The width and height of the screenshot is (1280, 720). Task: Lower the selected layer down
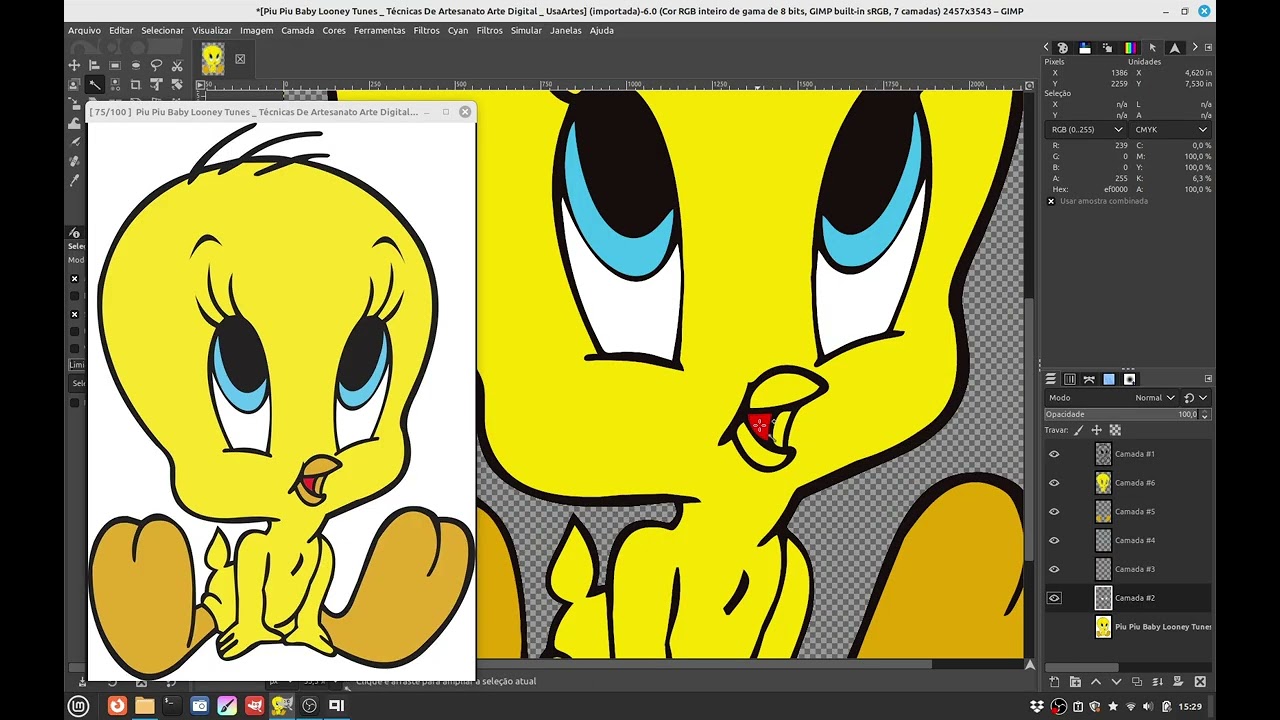click(x=1116, y=682)
